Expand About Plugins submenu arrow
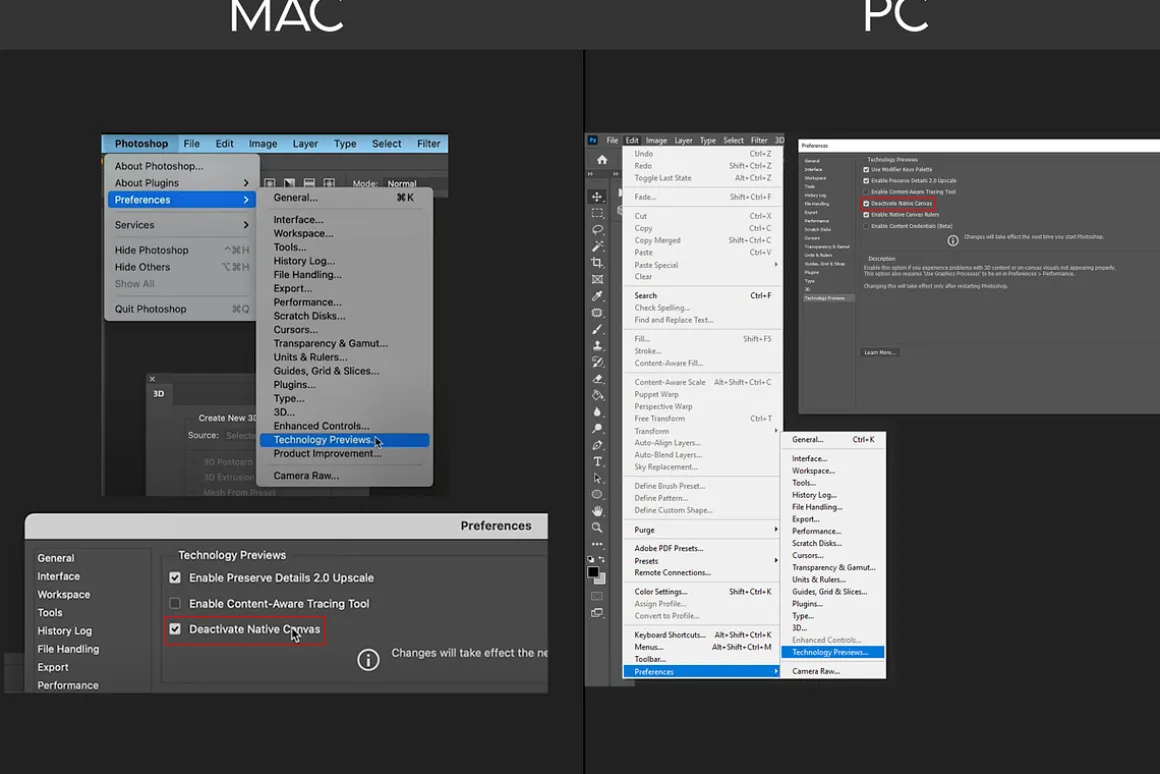 click(246, 183)
